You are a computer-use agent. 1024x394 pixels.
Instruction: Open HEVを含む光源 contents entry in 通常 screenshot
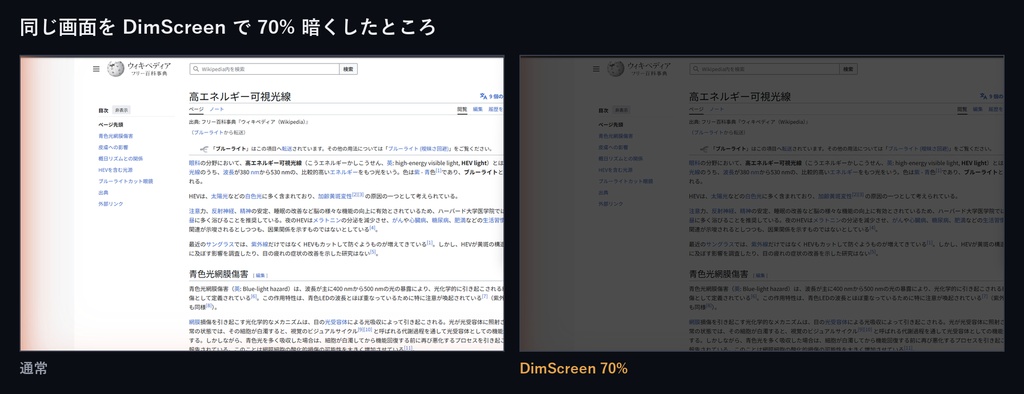tap(116, 170)
